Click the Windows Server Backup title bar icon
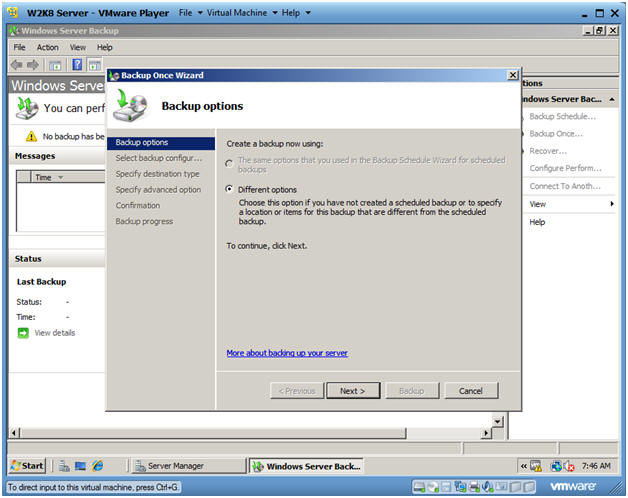The height and width of the screenshot is (498, 628). point(14,31)
